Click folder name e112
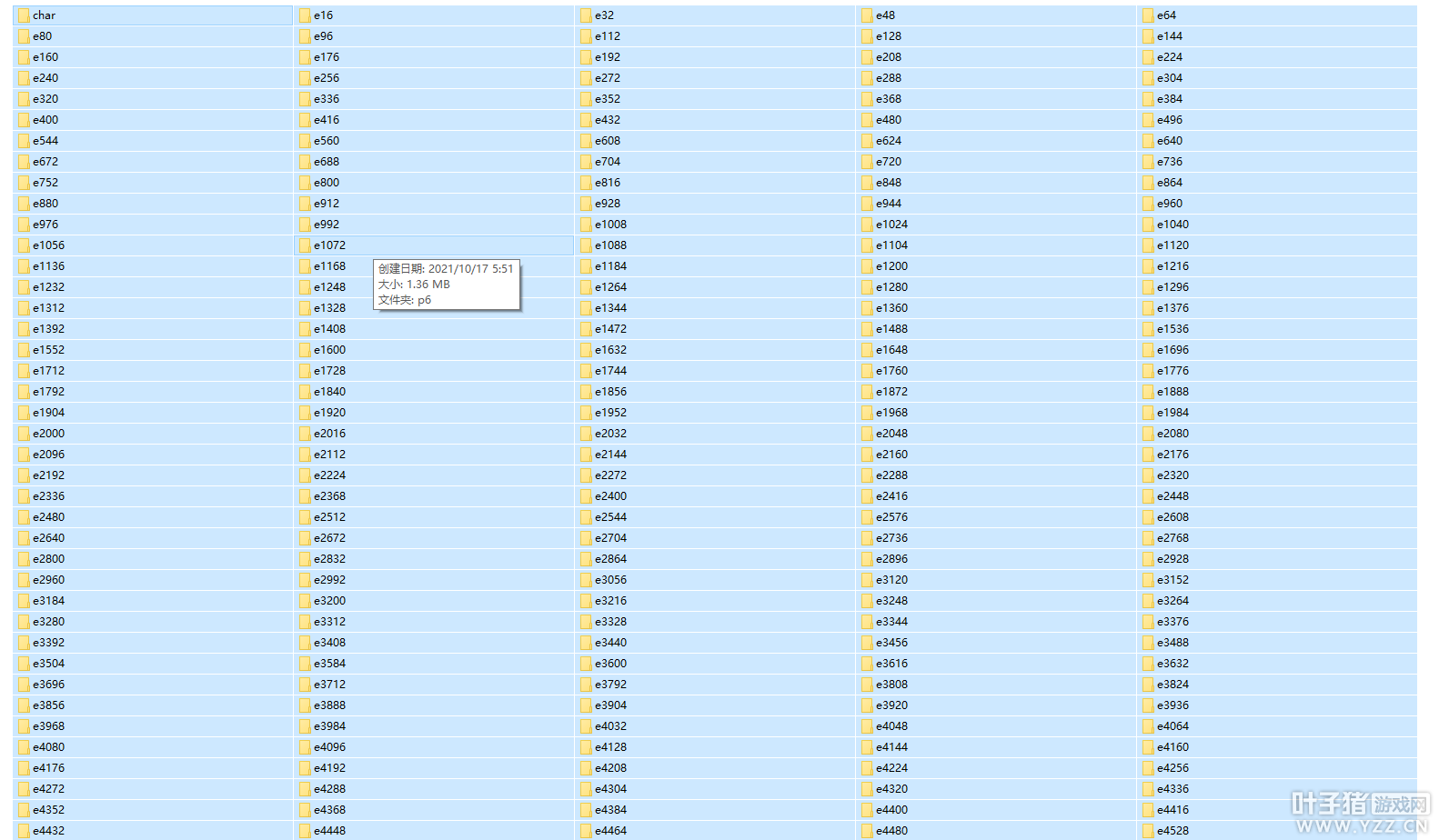Image resolution: width=1439 pixels, height=840 pixels. [608, 36]
